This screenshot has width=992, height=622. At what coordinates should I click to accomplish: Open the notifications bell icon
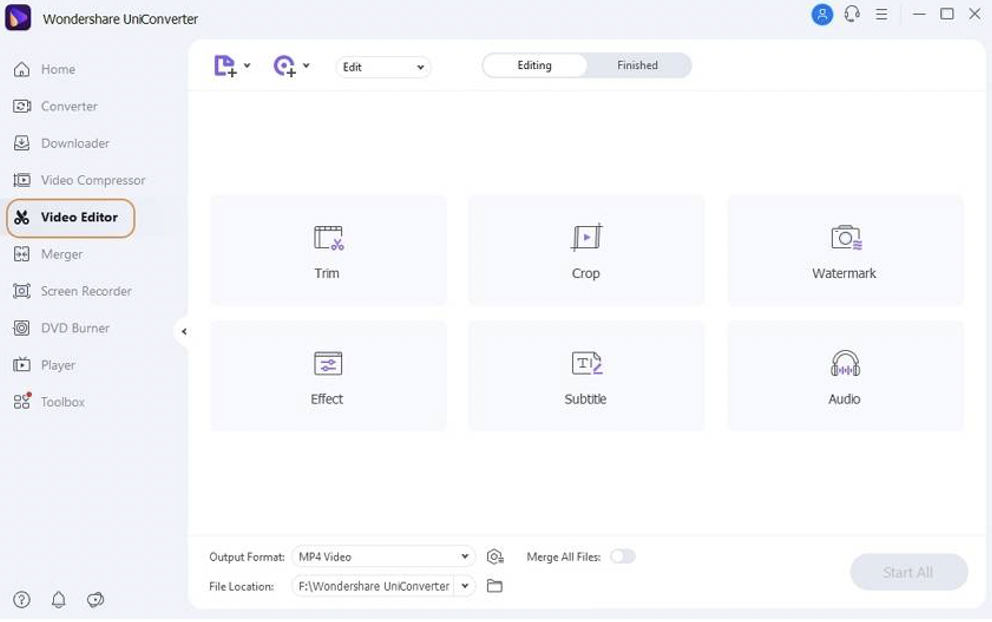pos(58,599)
